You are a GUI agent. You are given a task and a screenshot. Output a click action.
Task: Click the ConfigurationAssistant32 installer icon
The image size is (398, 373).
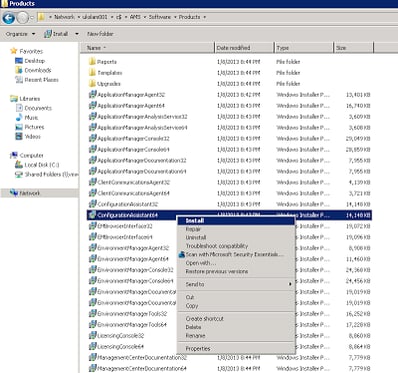[x=92, y=204]
